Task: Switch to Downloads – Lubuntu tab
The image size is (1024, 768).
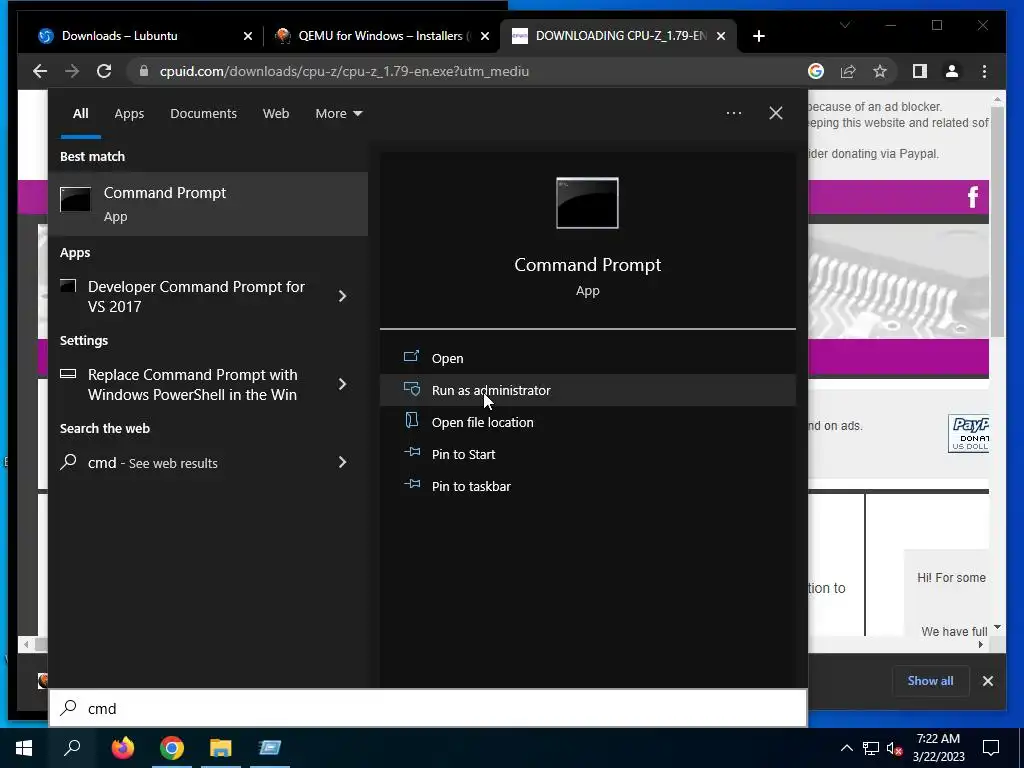Action: (x=120, y=36)
